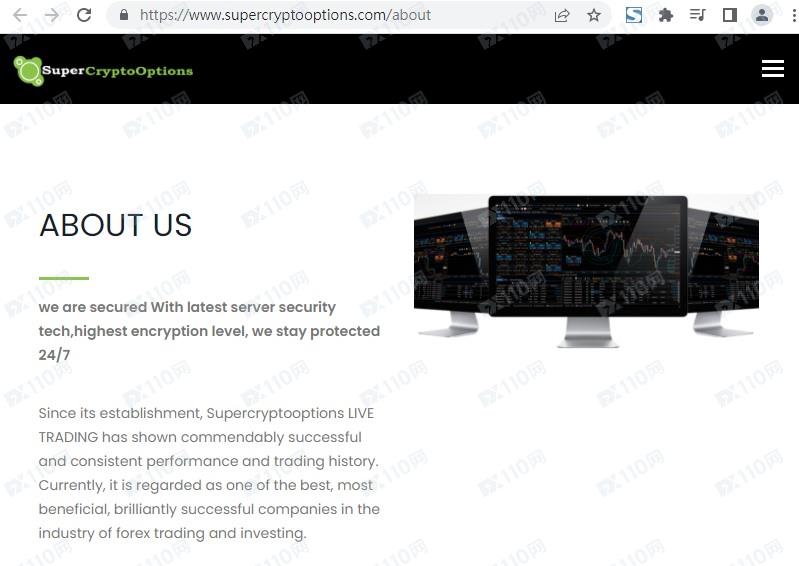This screenshot has width=799, height=566.
Task: Expand the site hamburger menu
Action: (773, 68)
